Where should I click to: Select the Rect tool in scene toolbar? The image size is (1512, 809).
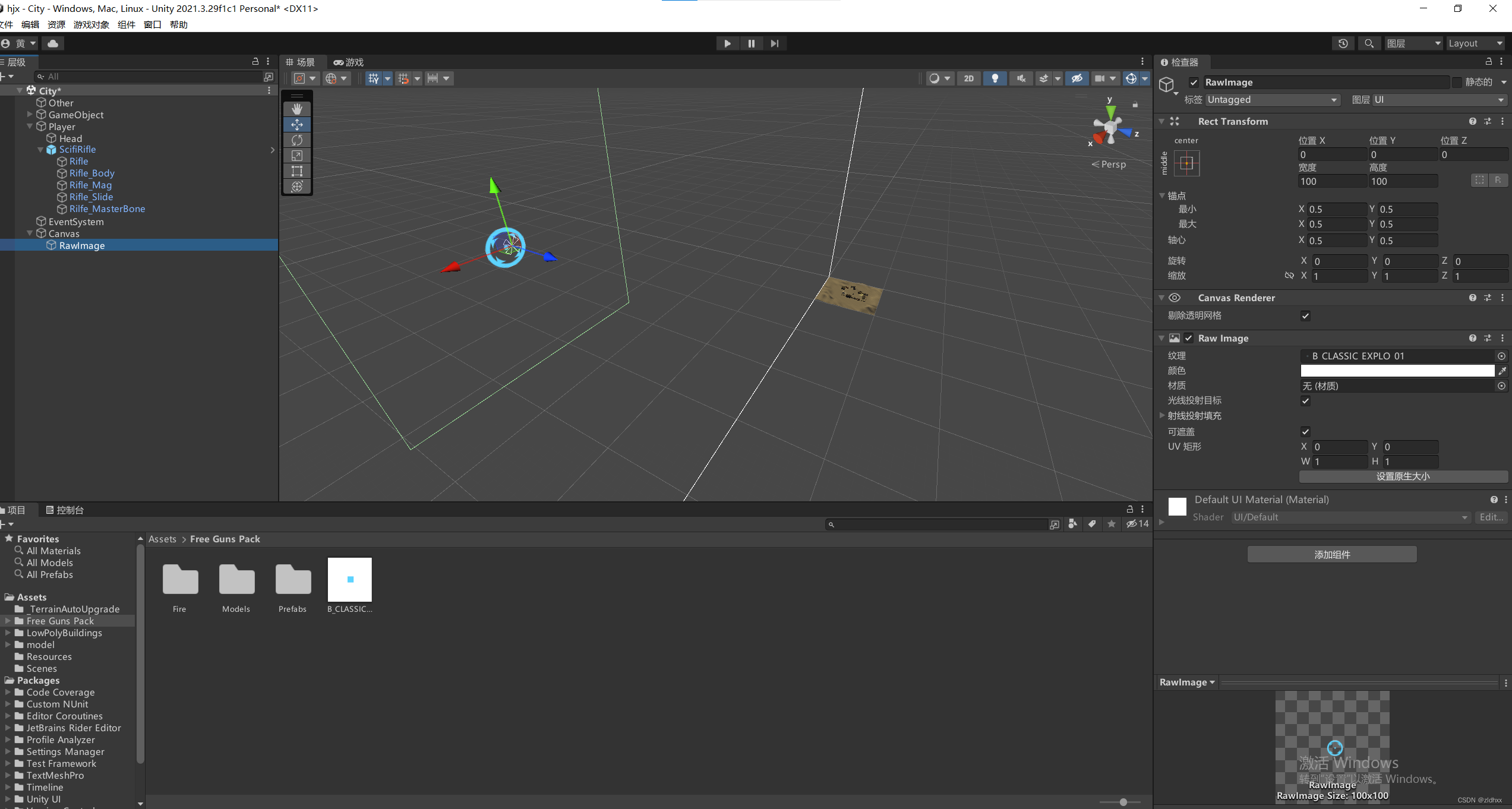[297, 171]
